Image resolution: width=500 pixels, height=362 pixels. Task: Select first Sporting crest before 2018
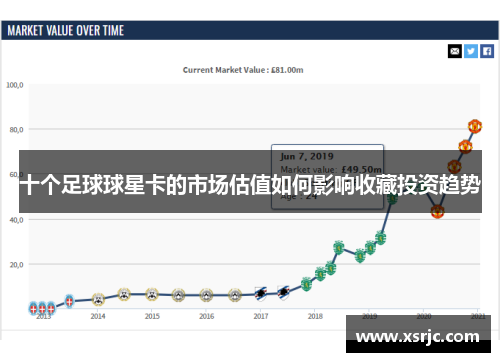tap(306, 284)
